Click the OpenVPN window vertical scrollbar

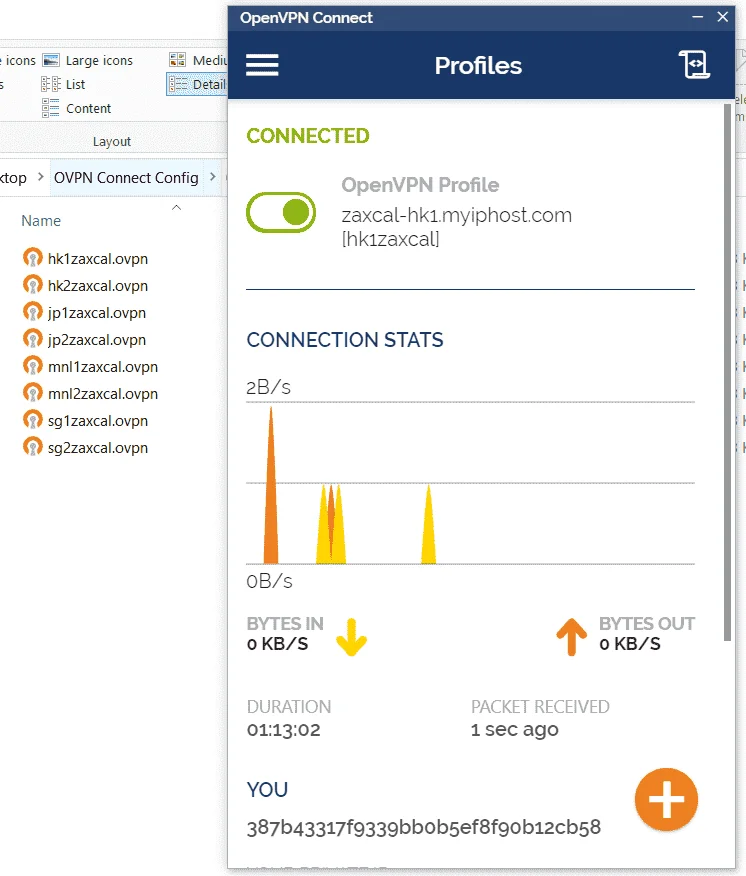click(727, 372)
